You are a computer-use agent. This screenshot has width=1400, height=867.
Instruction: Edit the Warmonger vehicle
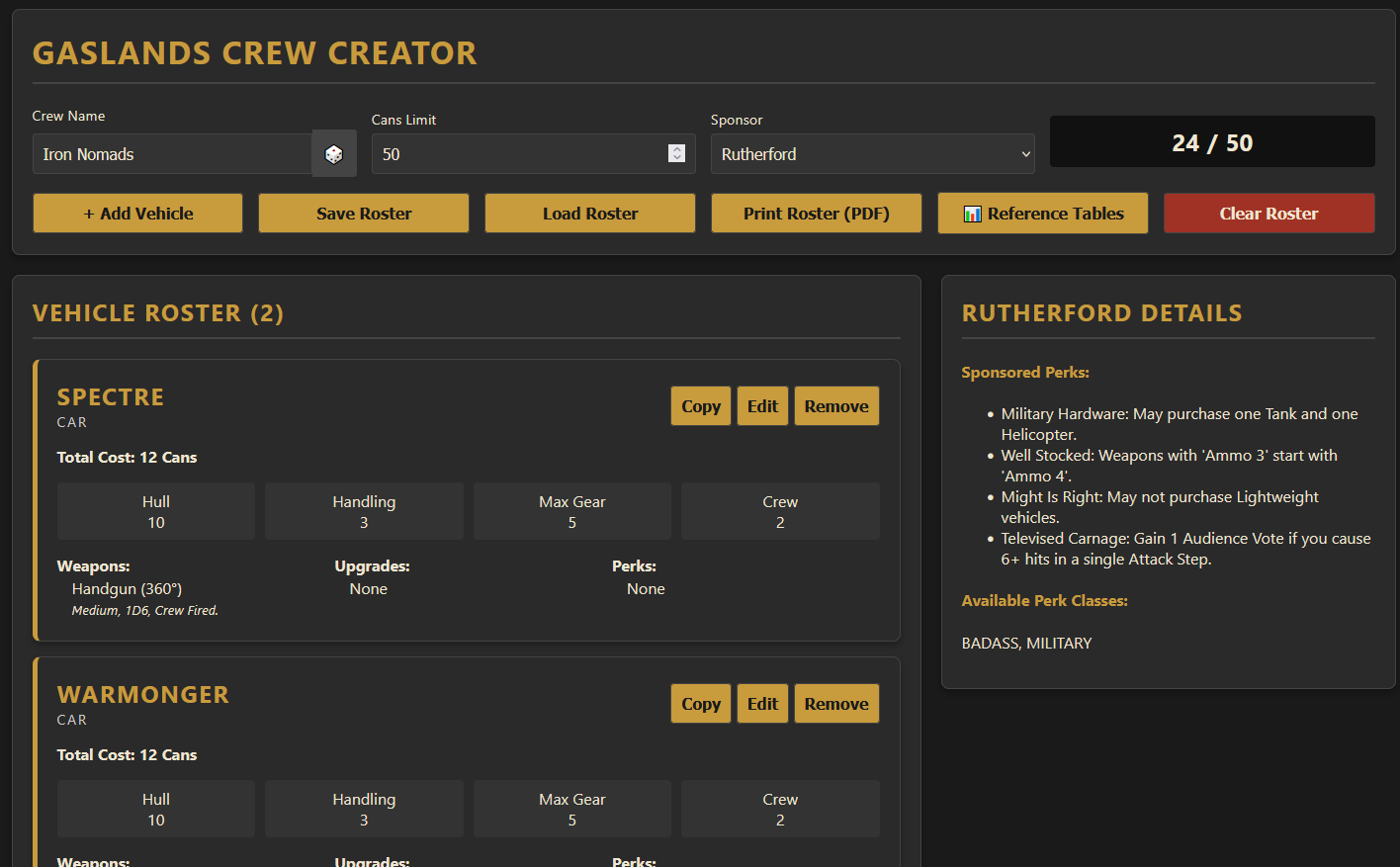click(762, 704)
